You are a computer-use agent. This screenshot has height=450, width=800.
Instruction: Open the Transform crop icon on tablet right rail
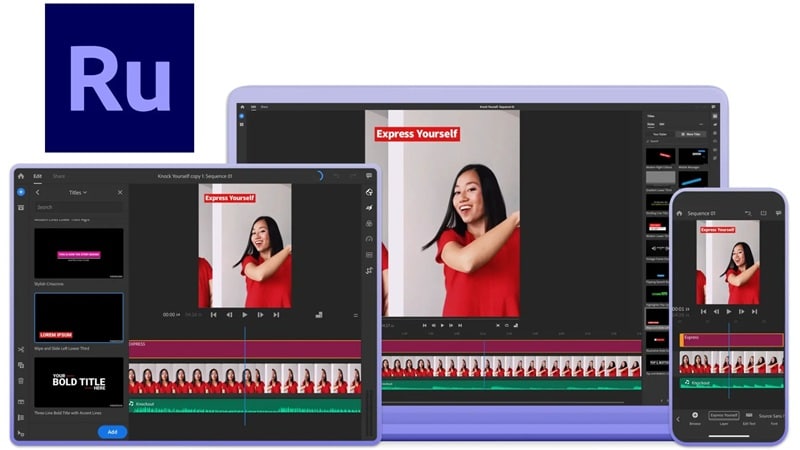coord(369,270)
